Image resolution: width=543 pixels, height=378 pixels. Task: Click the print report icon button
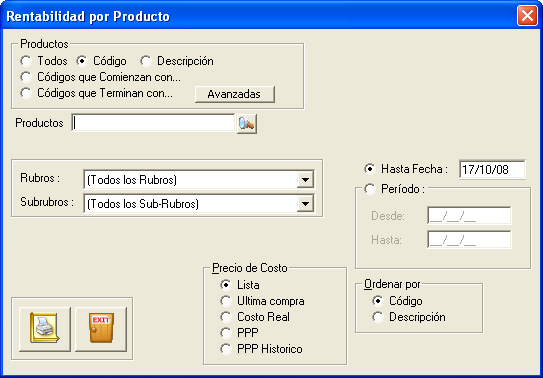coord(45,329)
